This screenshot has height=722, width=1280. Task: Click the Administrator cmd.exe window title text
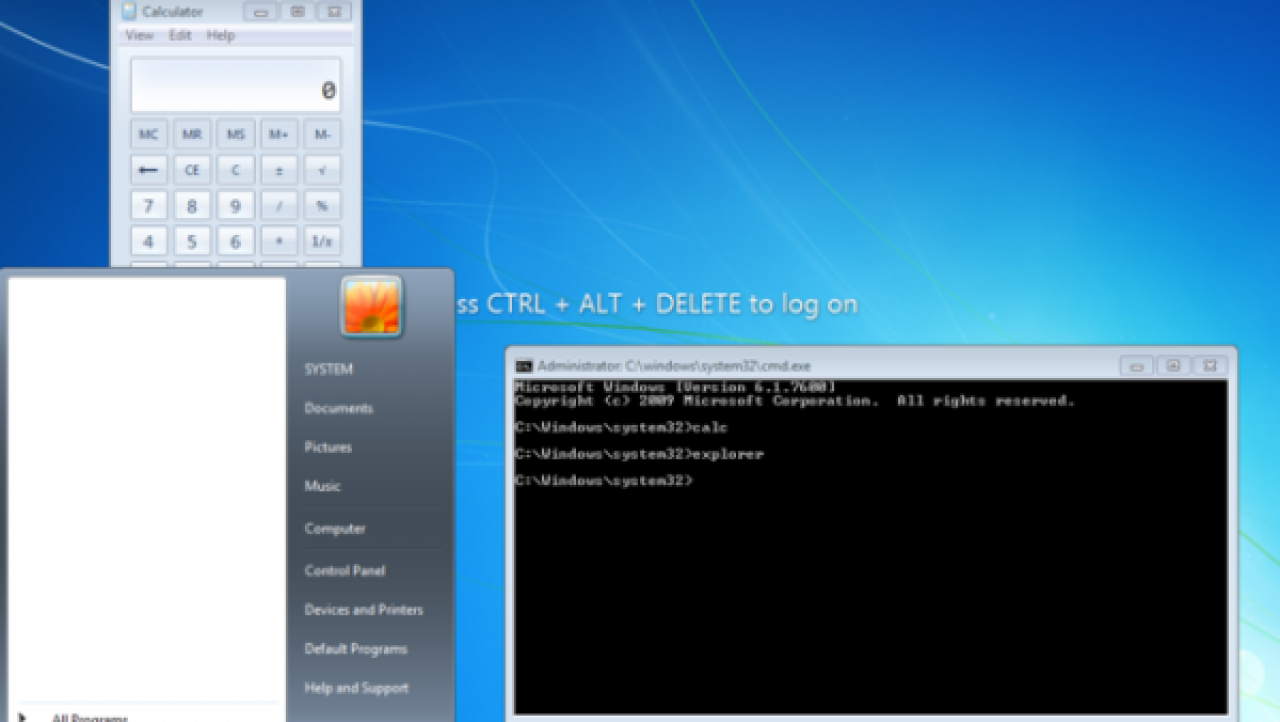click(x=674, y=366)
